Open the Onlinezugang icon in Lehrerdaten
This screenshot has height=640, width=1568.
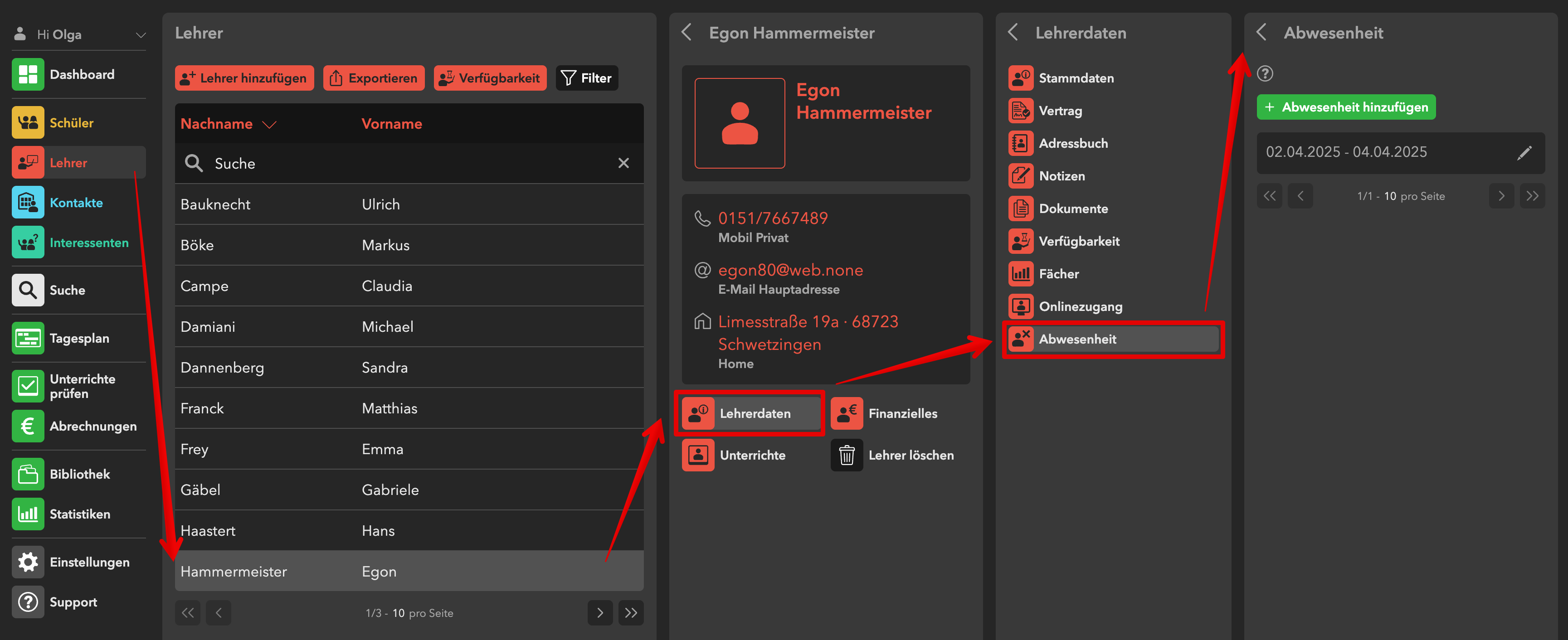pyautogui.click(x=1021, y=306)
